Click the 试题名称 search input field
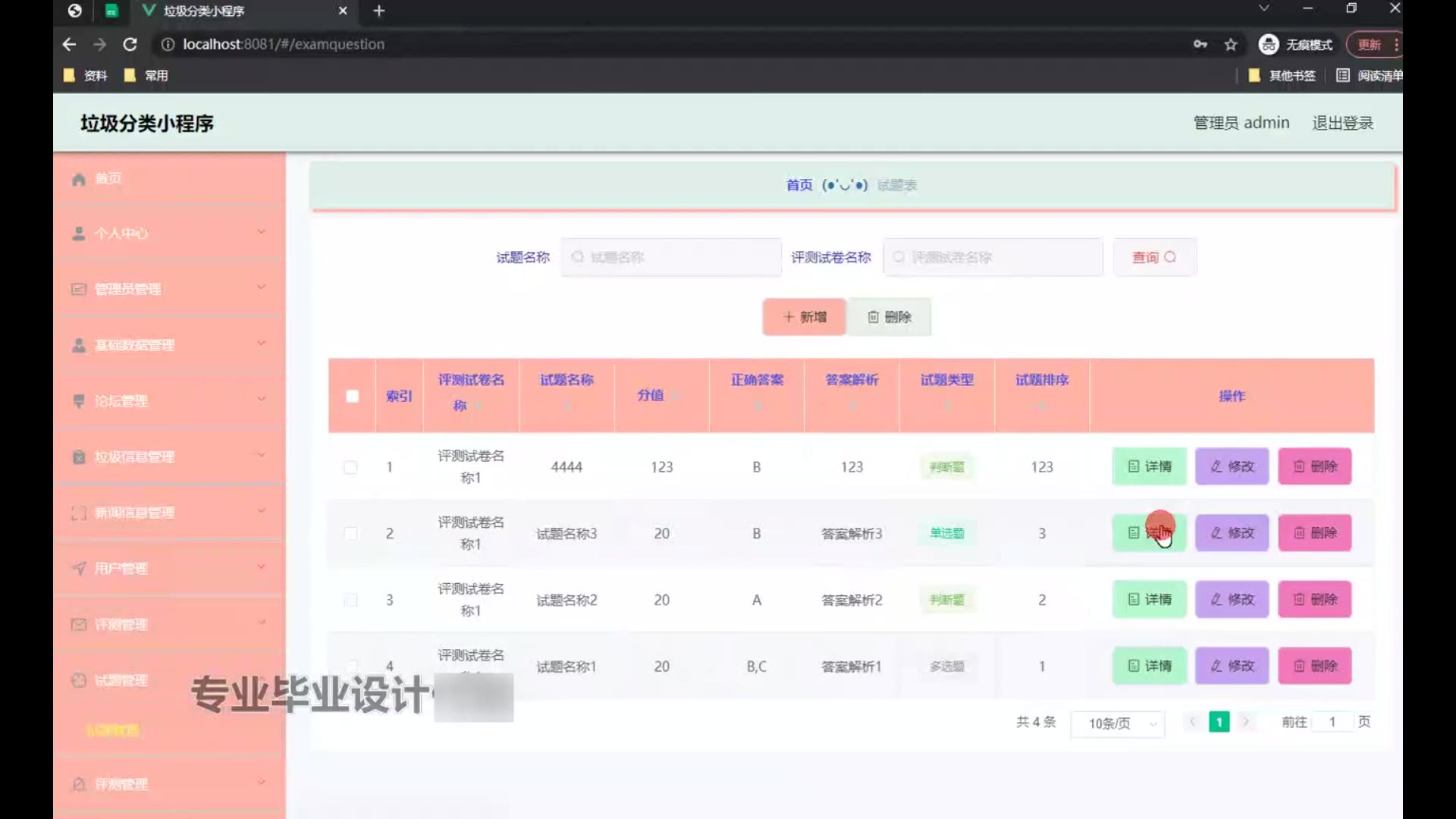1456x819 pixels. click(671, 257)
